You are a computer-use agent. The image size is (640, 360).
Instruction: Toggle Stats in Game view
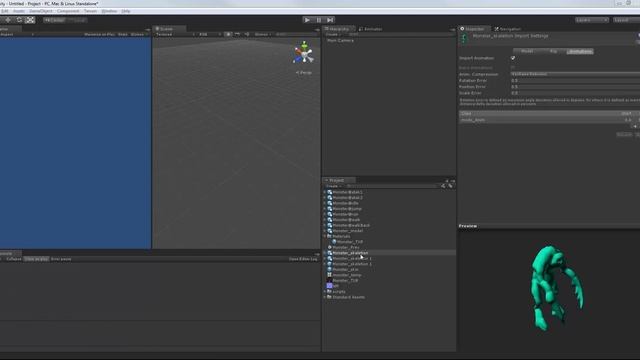pos(122,34)
